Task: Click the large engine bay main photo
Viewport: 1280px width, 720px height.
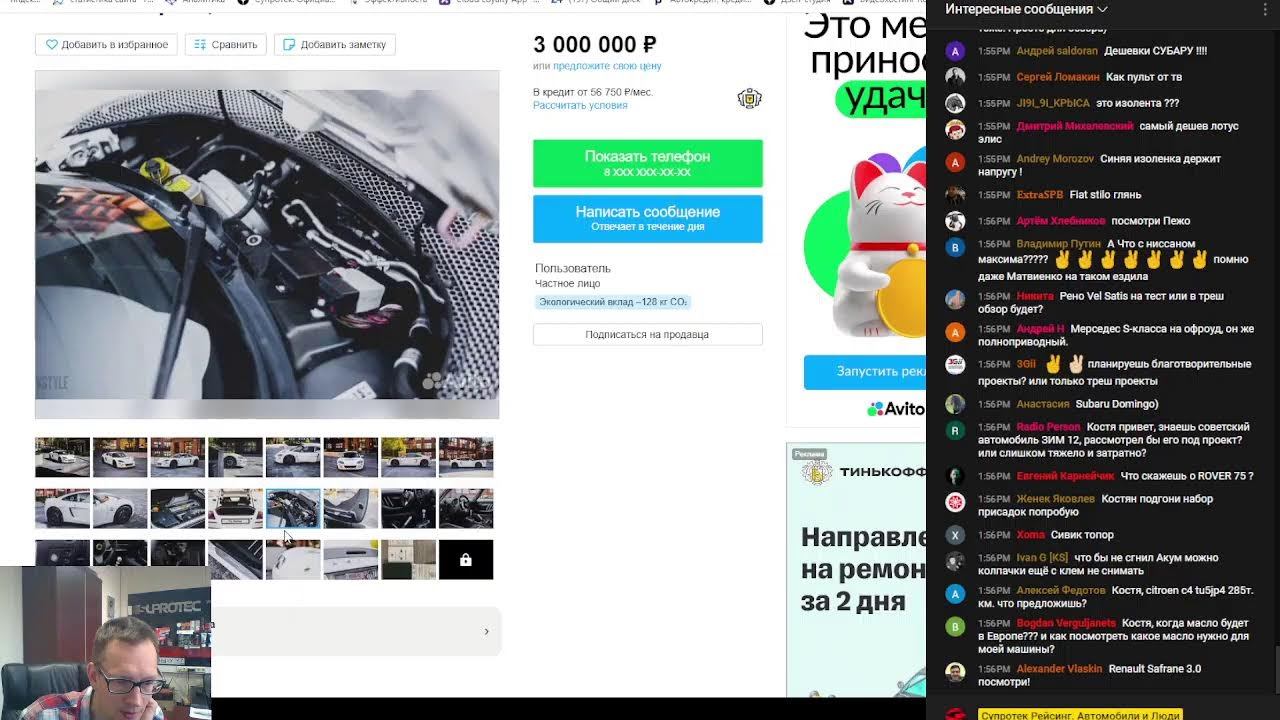Action: click(267, 244)
